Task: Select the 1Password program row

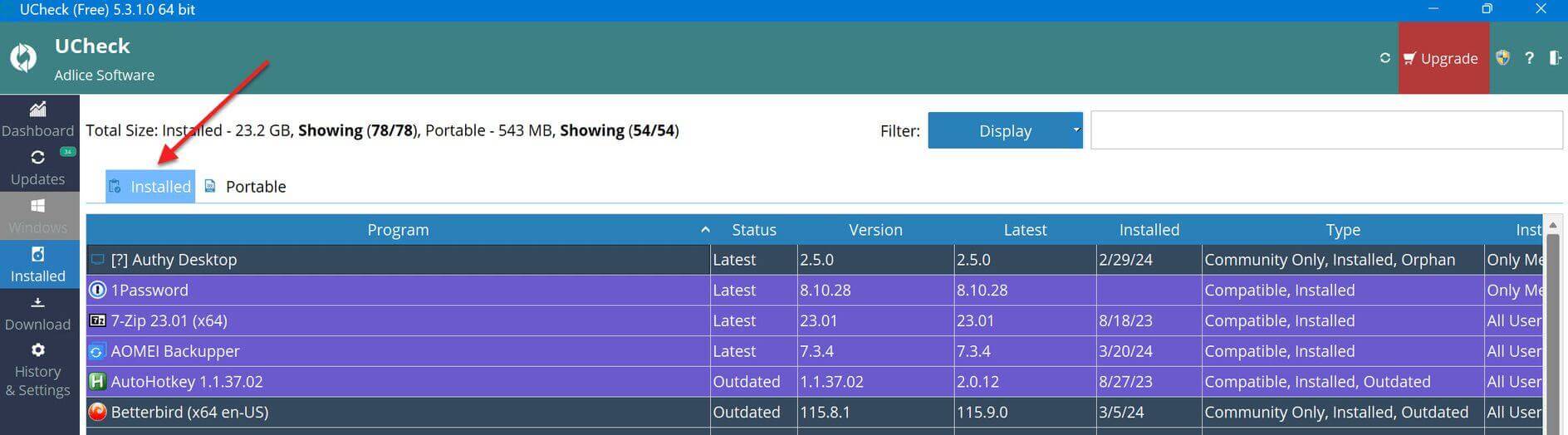Action: click(x=814, y=291)
